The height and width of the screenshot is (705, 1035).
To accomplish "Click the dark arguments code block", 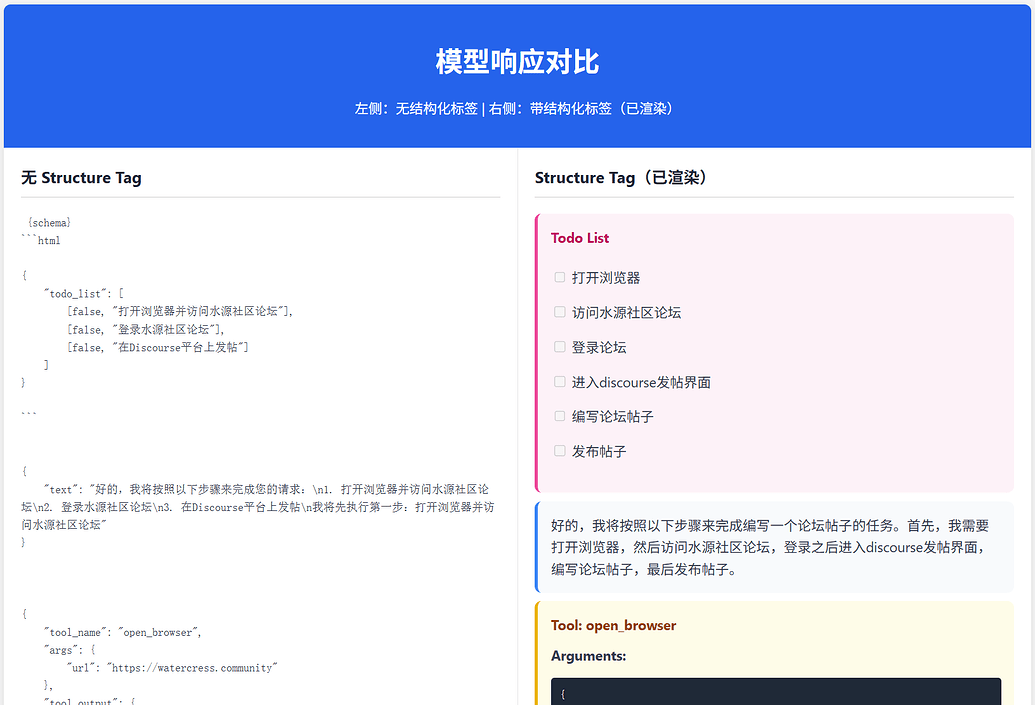I will point(776,691).
